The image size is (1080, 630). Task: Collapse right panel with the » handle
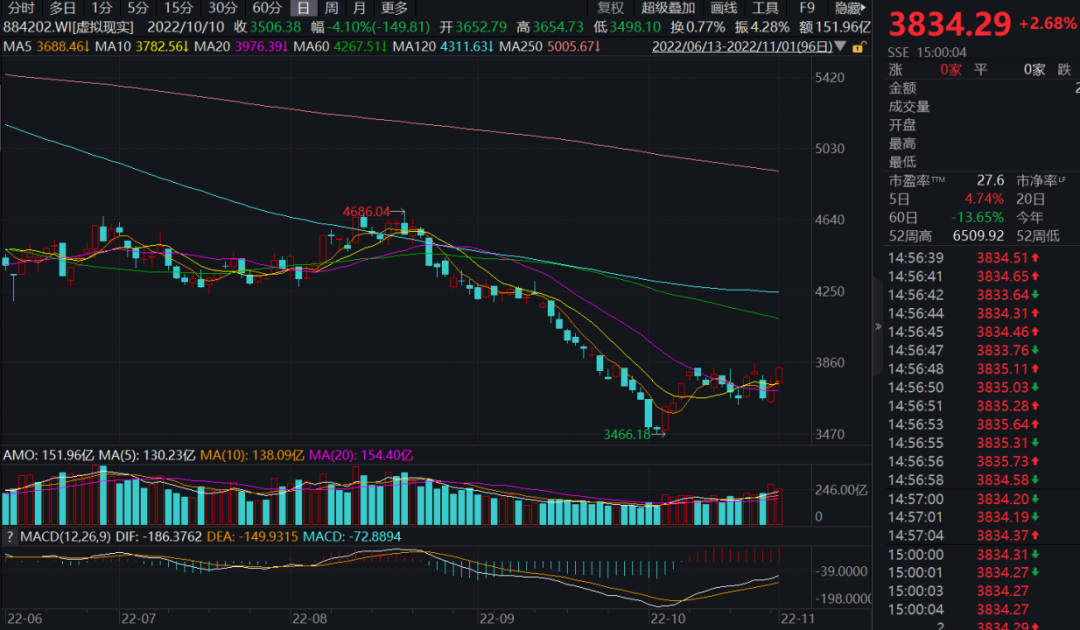click(878, 326)
